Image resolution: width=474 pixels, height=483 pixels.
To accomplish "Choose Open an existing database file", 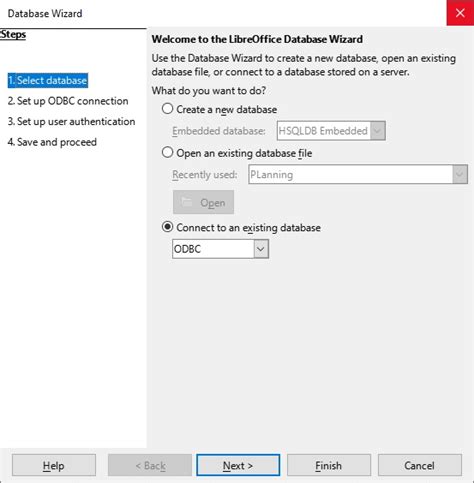I will coord(167,152).
